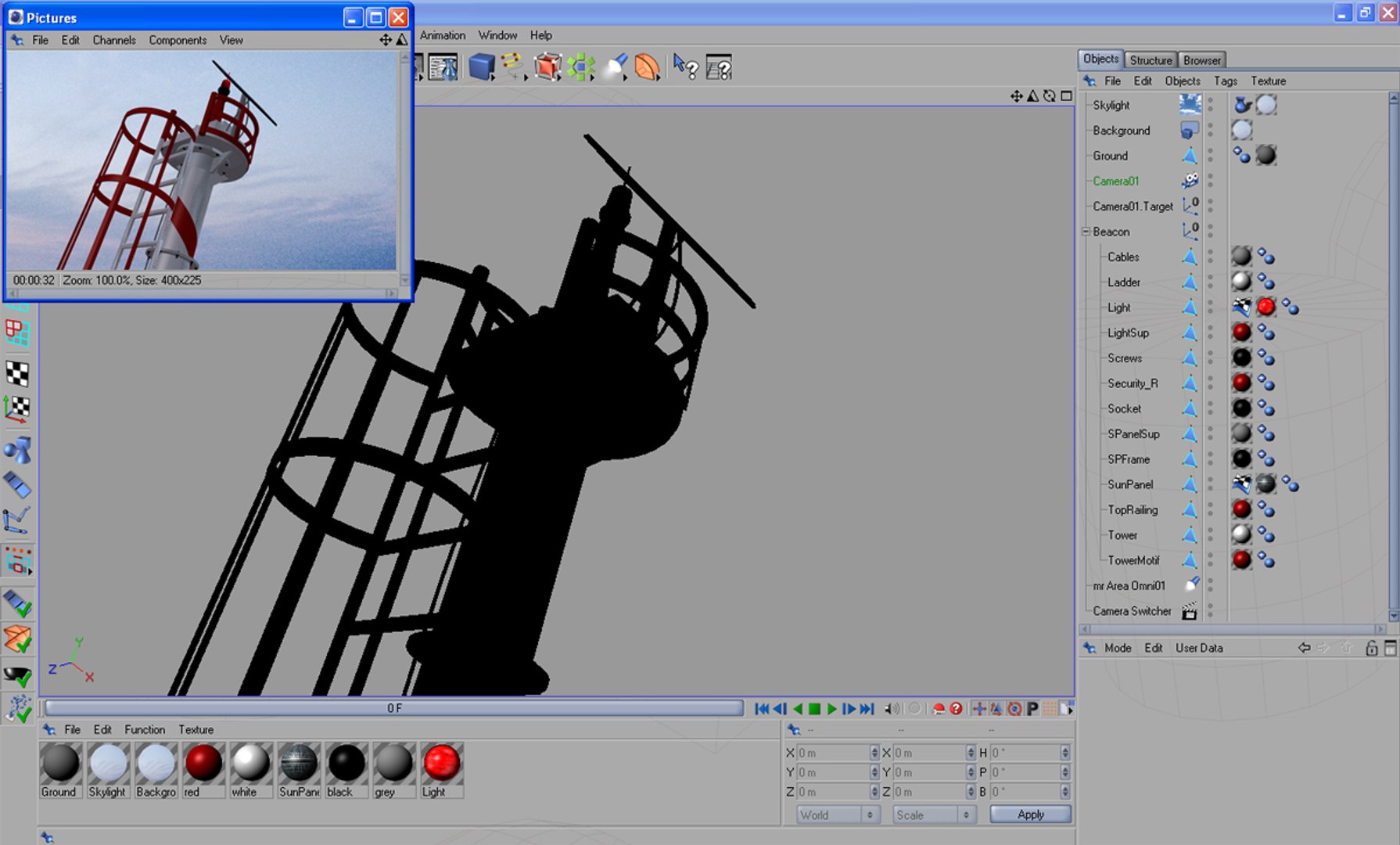Viewport: 1400px width, 845px height.
Task: Toggle parameter keyframe recording (P icon)
Action: pyautogui.click(x=1032, y=709)
